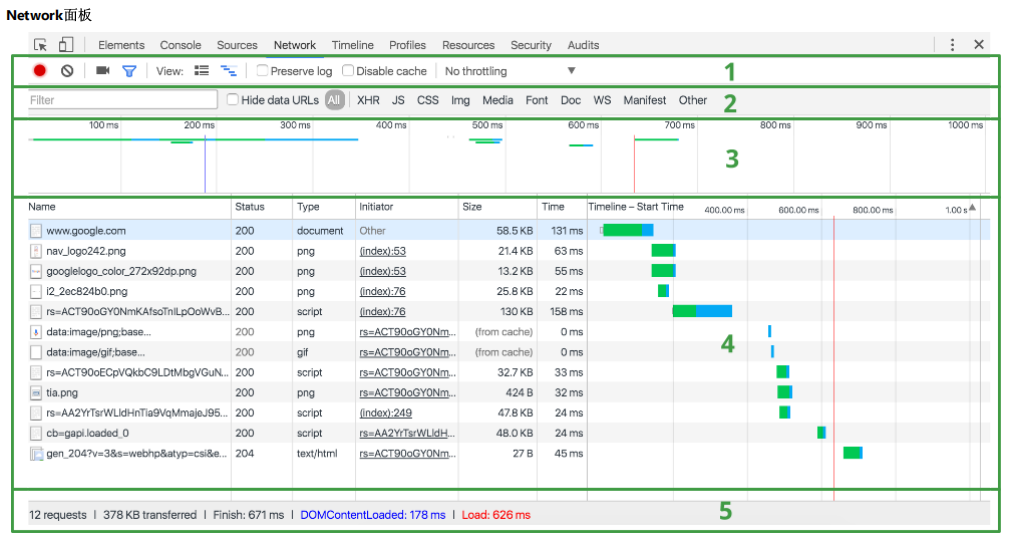Filter requests by JS
Screen dimensions: 1011x537
(398, 100)
